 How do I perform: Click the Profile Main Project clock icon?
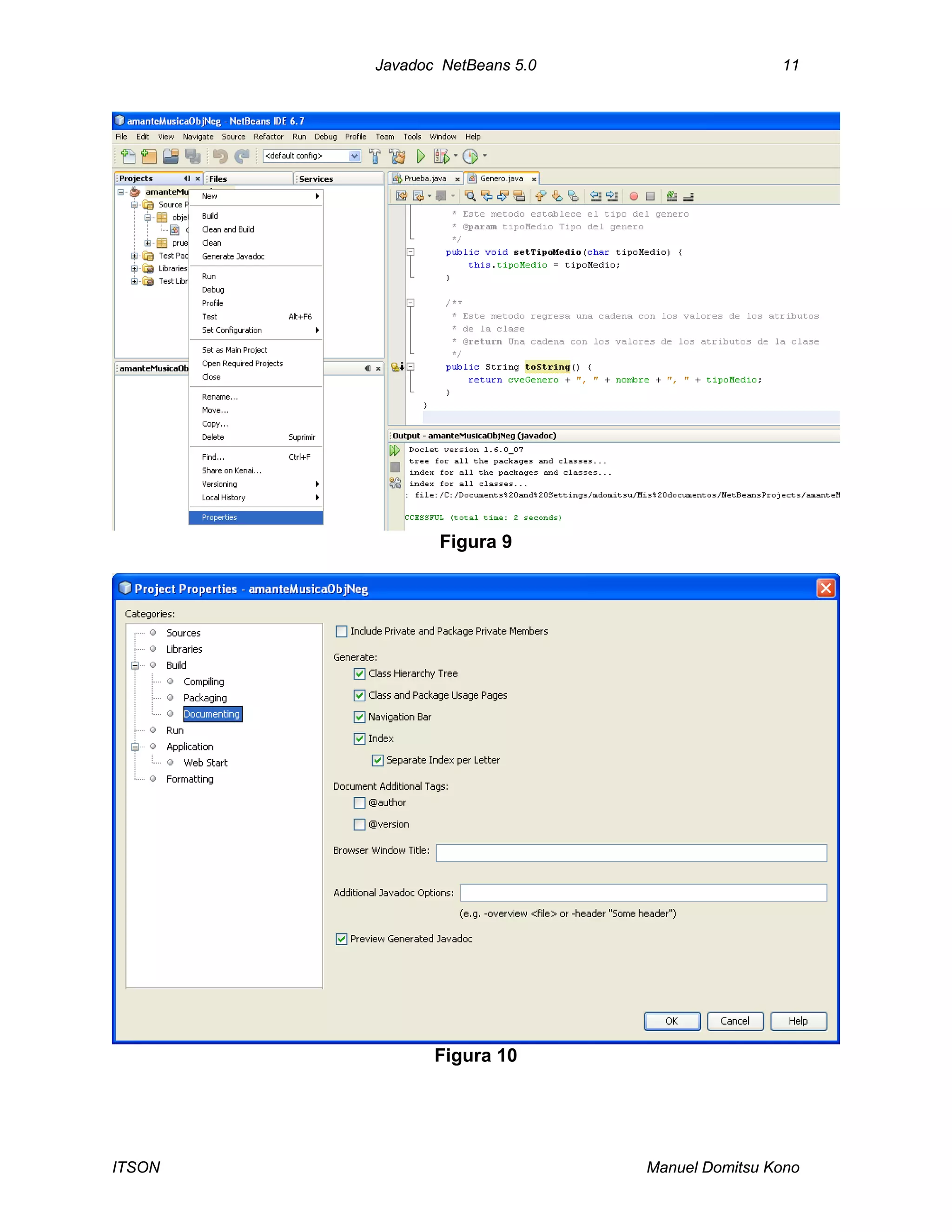point(470,156)
